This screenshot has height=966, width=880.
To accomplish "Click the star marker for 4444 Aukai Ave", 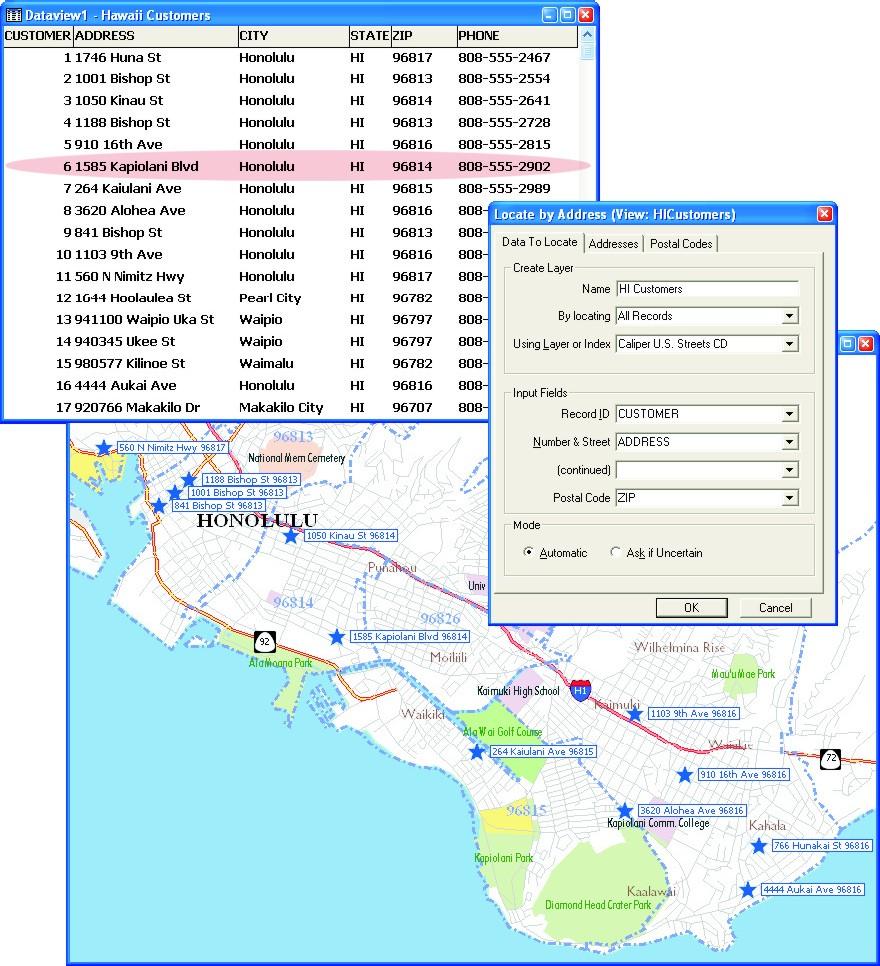I will click(748, 890).
